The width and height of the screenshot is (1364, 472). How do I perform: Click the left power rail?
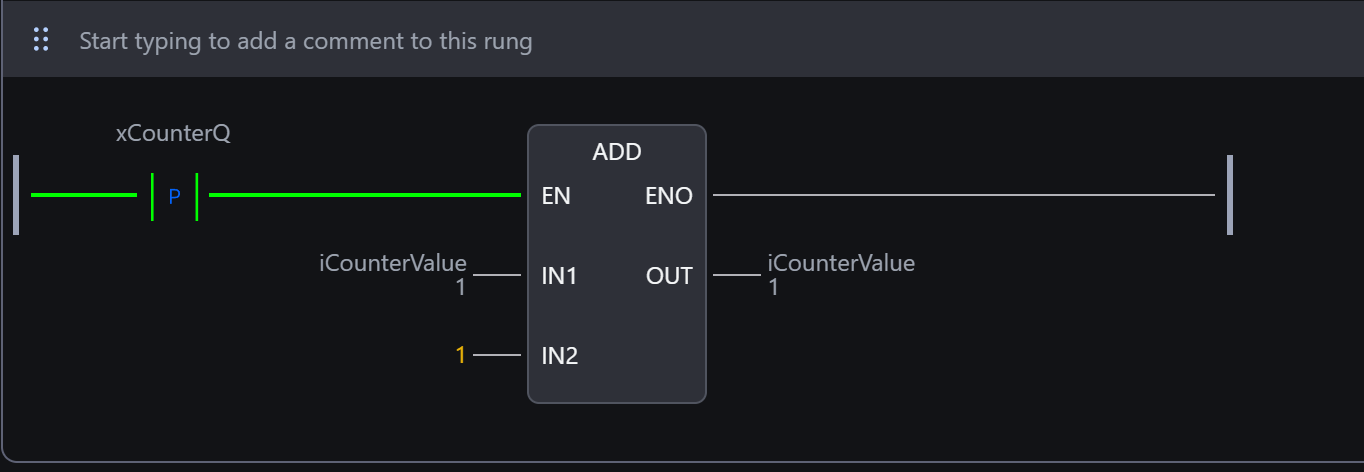(16, 195)
